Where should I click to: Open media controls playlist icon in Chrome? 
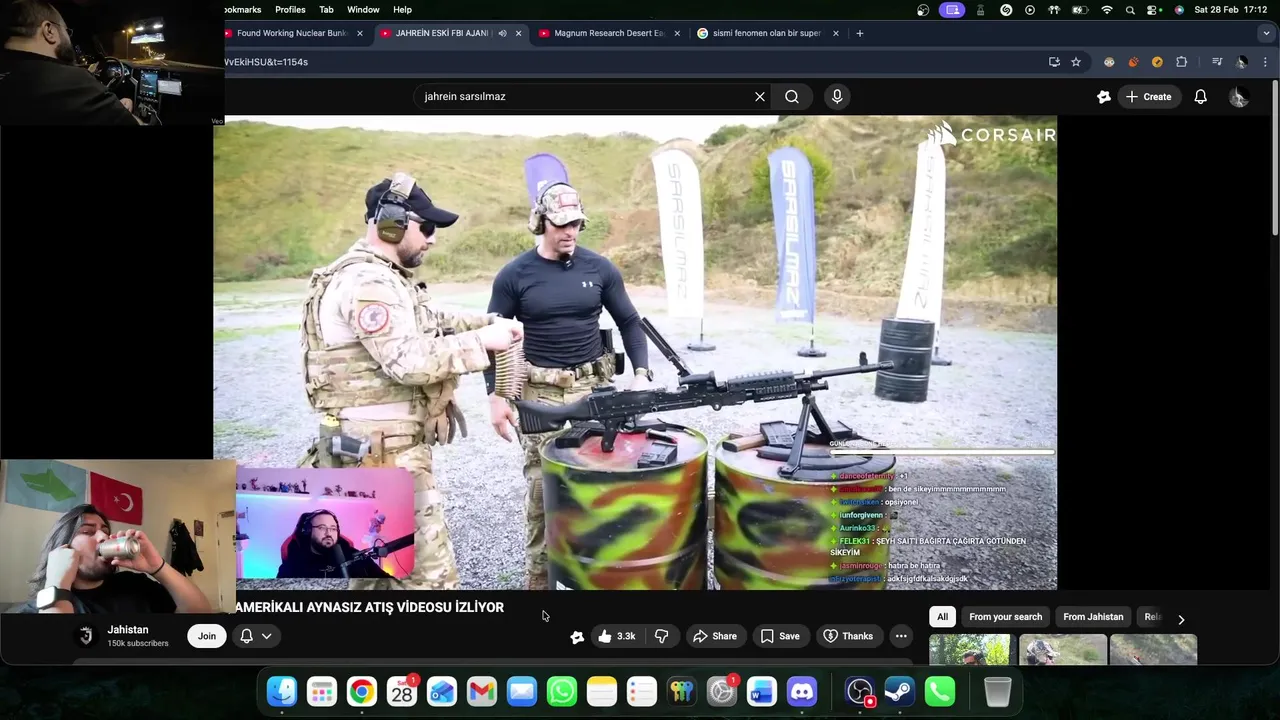(1217, 62)
